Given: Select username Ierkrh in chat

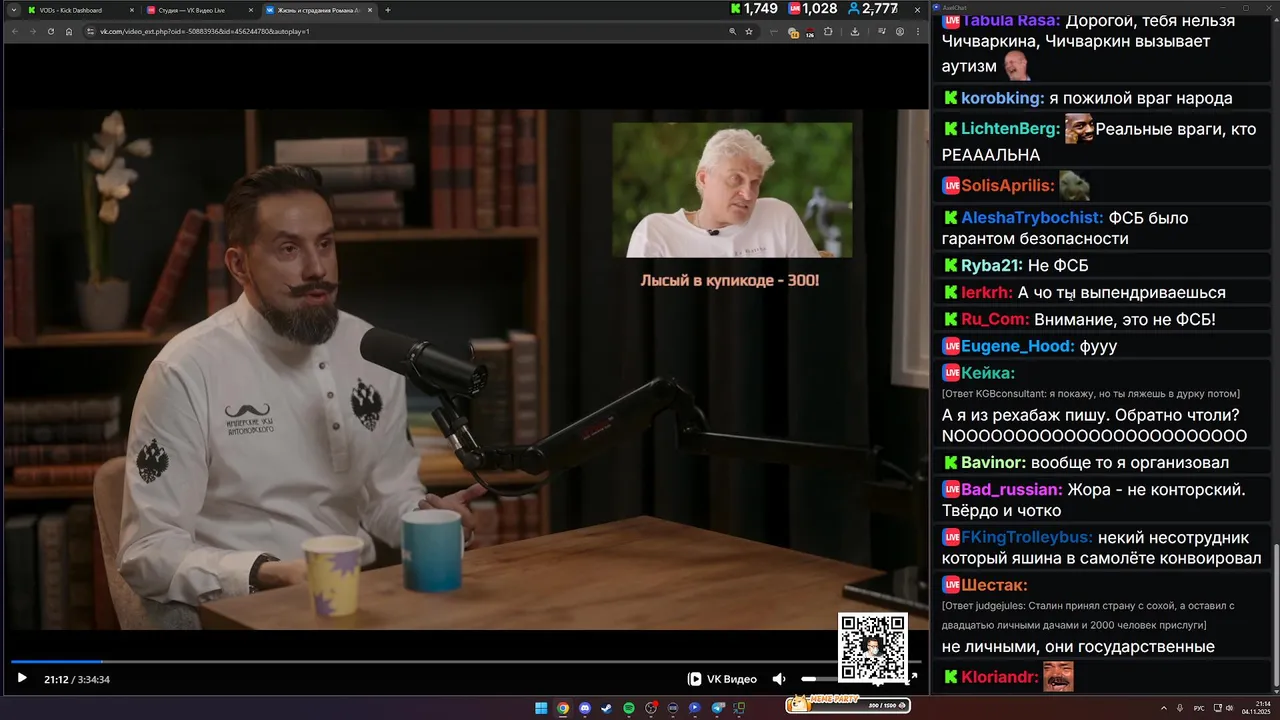Looking at the screenshot, I should 987,292.
